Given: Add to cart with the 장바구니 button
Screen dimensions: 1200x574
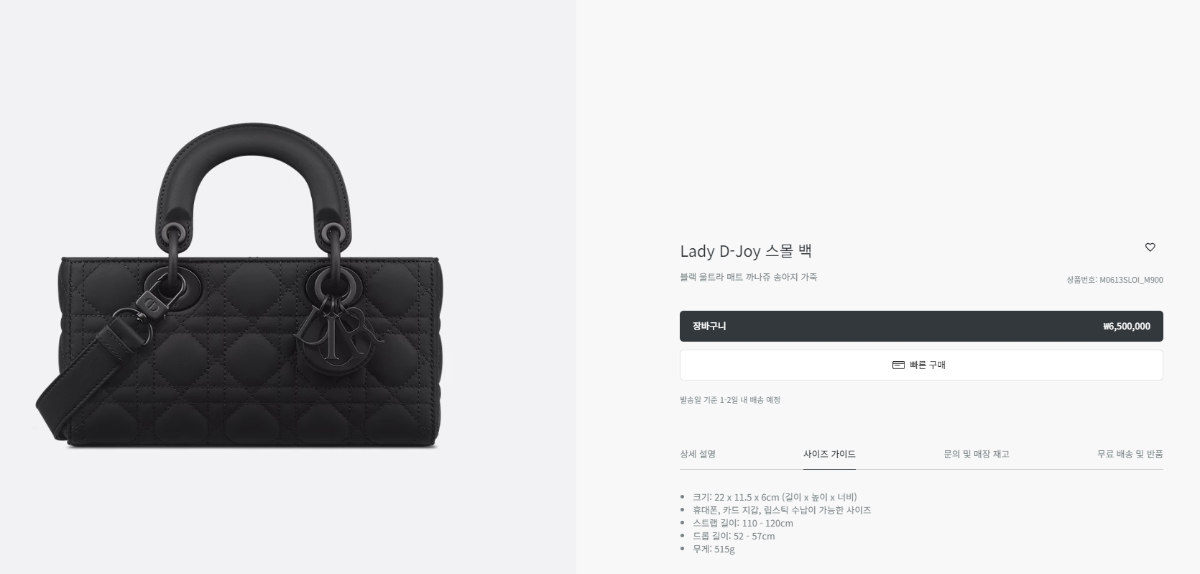Looking at the screenshot, I should click(921, 326).
